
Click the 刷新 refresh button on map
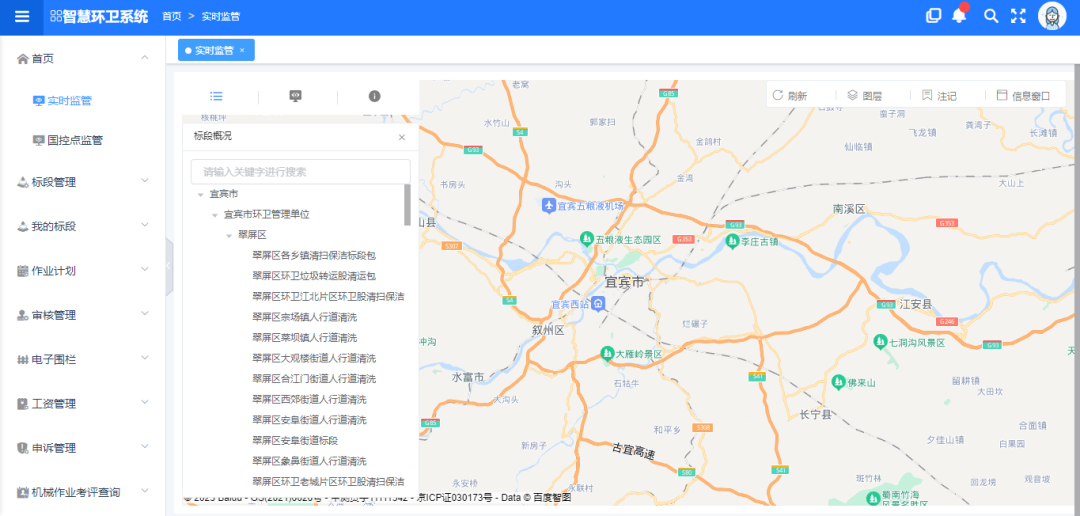[x=789, y=96]
